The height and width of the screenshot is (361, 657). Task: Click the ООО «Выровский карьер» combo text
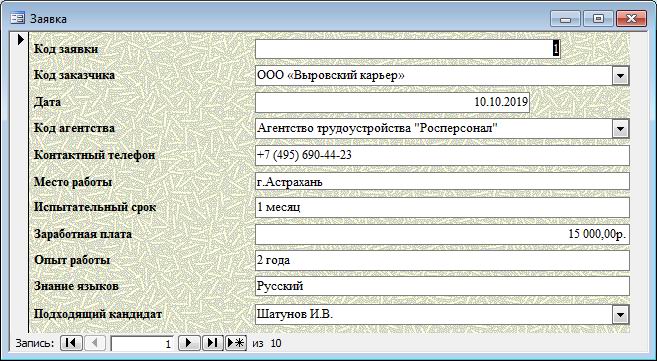331,75
